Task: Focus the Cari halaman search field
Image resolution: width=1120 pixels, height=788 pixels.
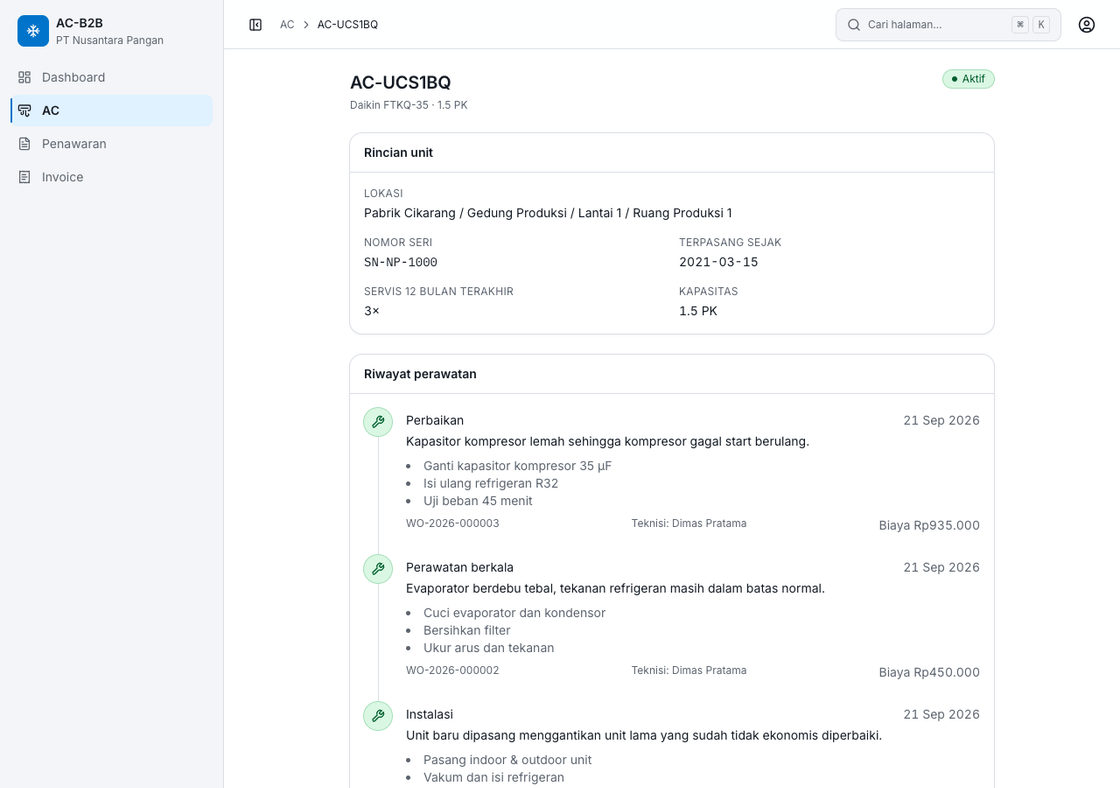Action: (x=948, y=25)
